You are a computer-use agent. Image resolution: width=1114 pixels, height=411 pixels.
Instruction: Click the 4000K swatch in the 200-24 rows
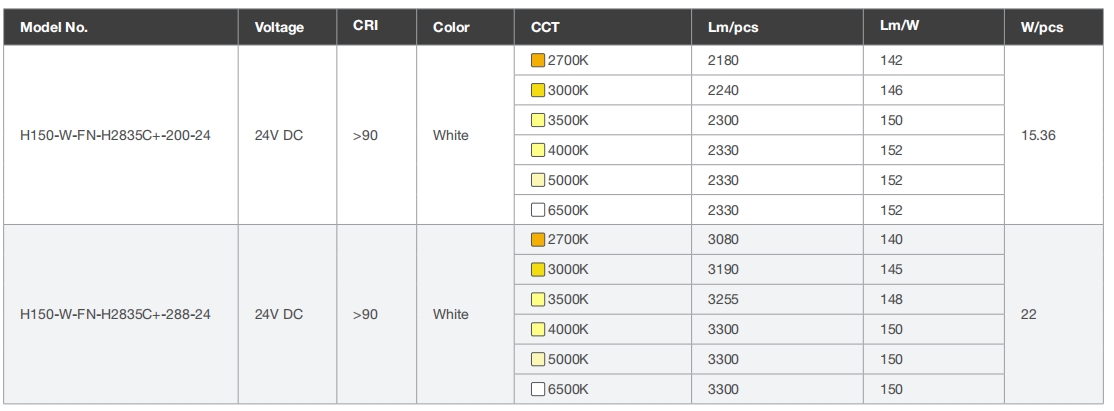538,150
